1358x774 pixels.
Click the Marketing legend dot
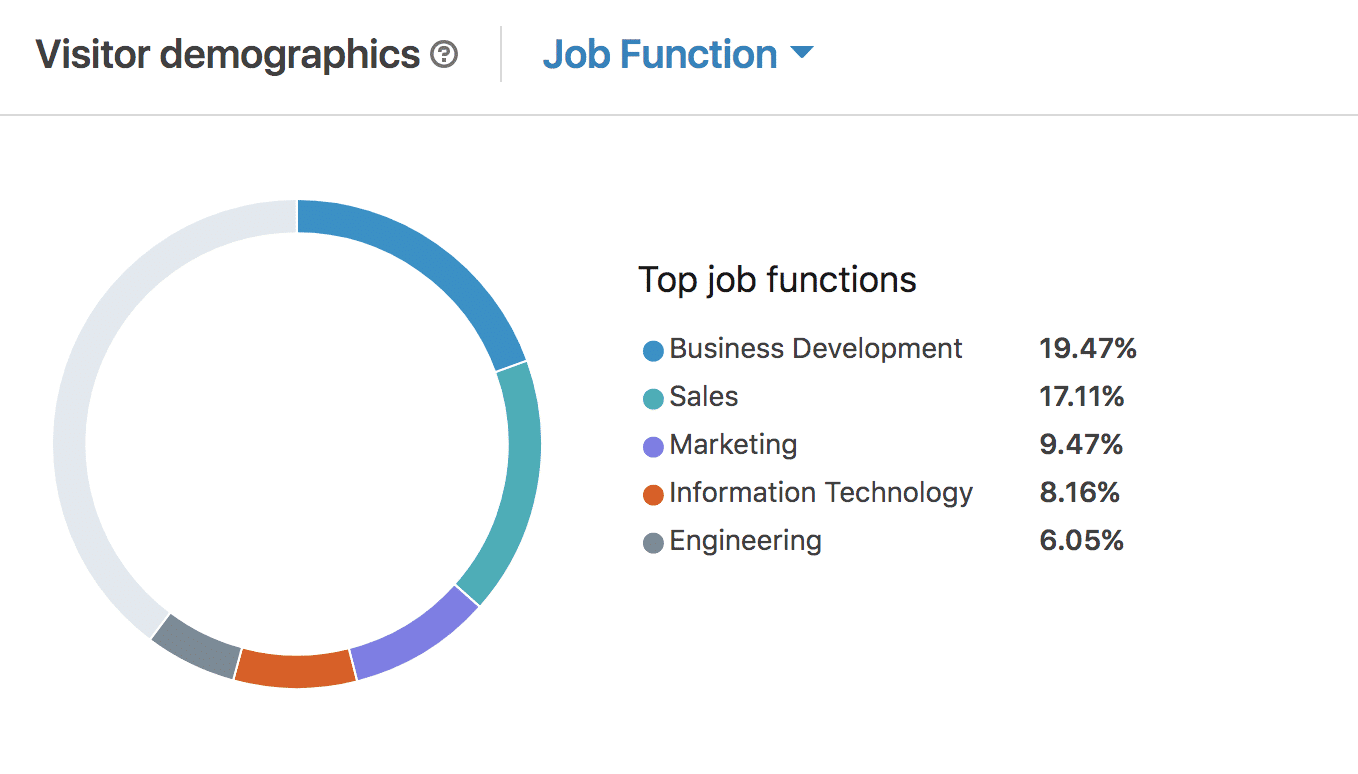(x=651, y=446)
